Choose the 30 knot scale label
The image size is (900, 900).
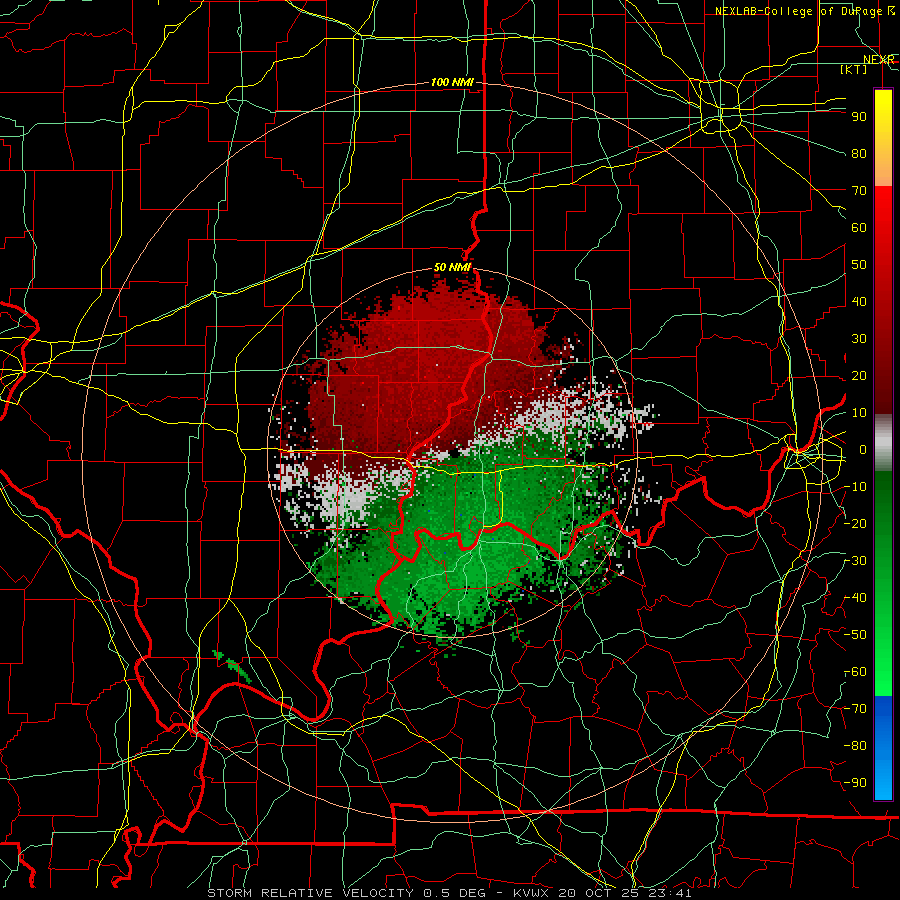tap(859, 339)
